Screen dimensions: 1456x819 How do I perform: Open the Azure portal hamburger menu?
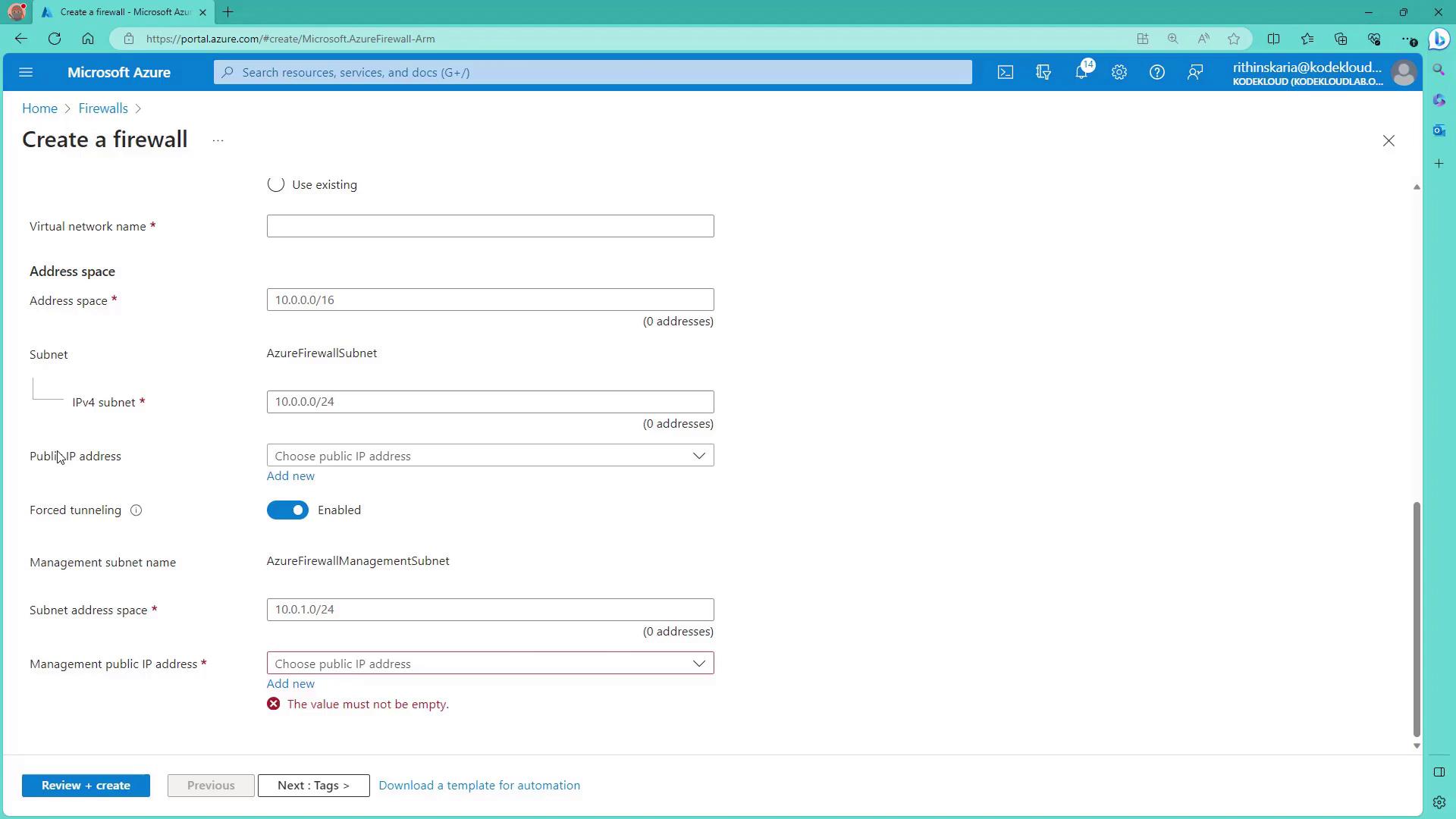click(26, 73)
